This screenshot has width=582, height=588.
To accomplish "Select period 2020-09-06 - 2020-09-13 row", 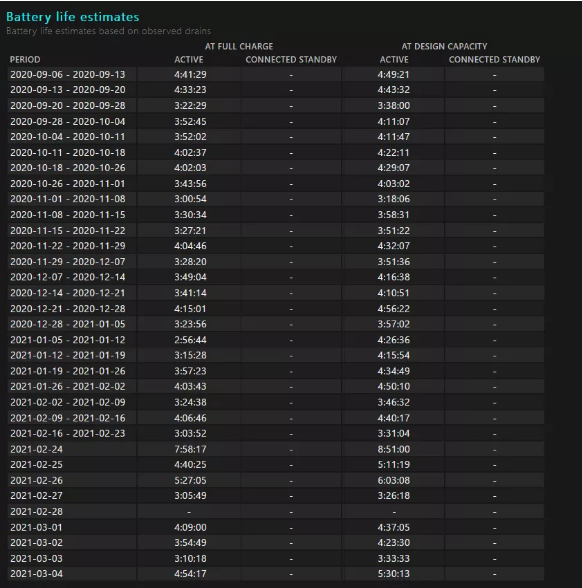I will pos(276,75).
